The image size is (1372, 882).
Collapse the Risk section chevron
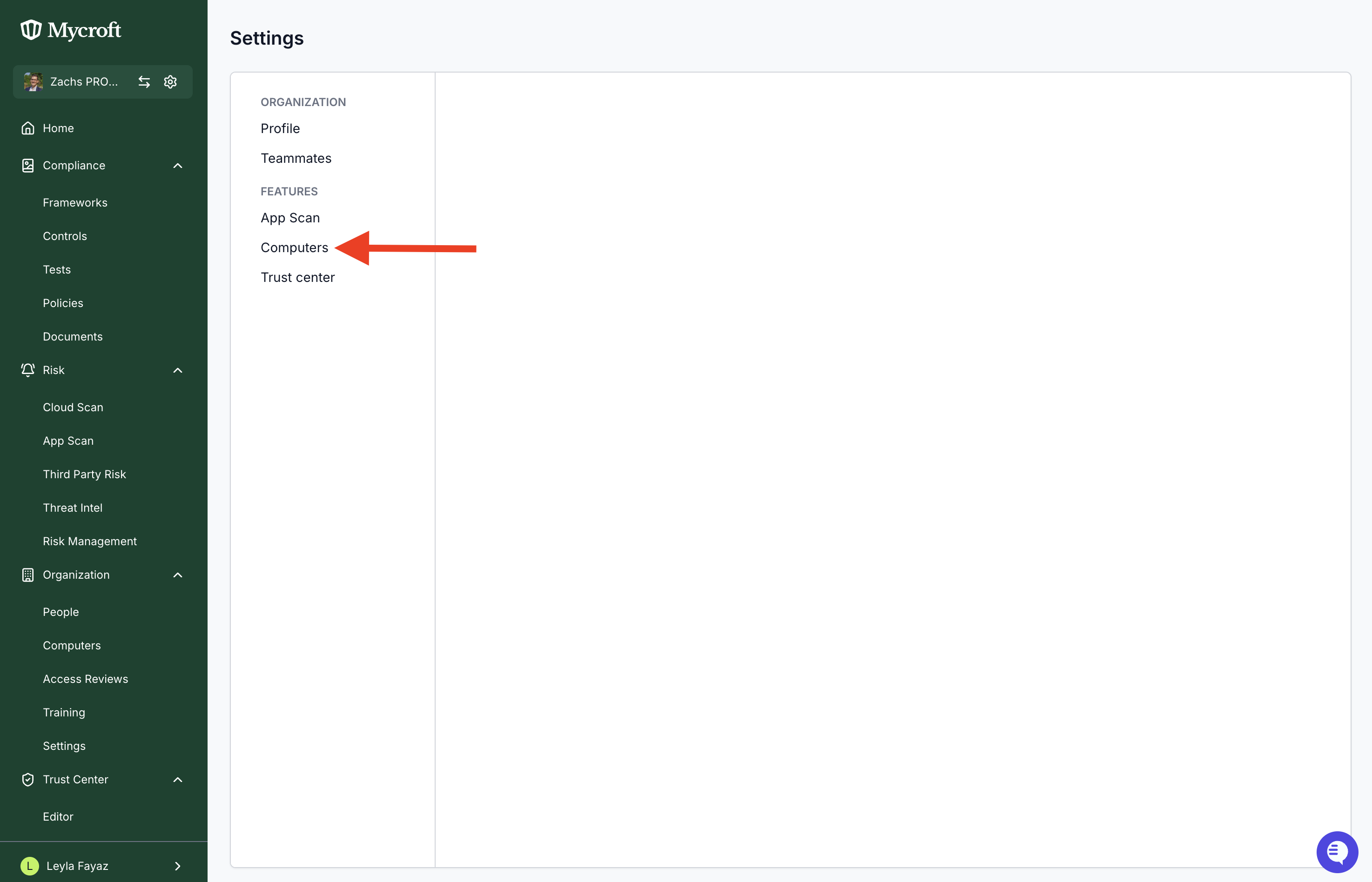click(178, 370)
